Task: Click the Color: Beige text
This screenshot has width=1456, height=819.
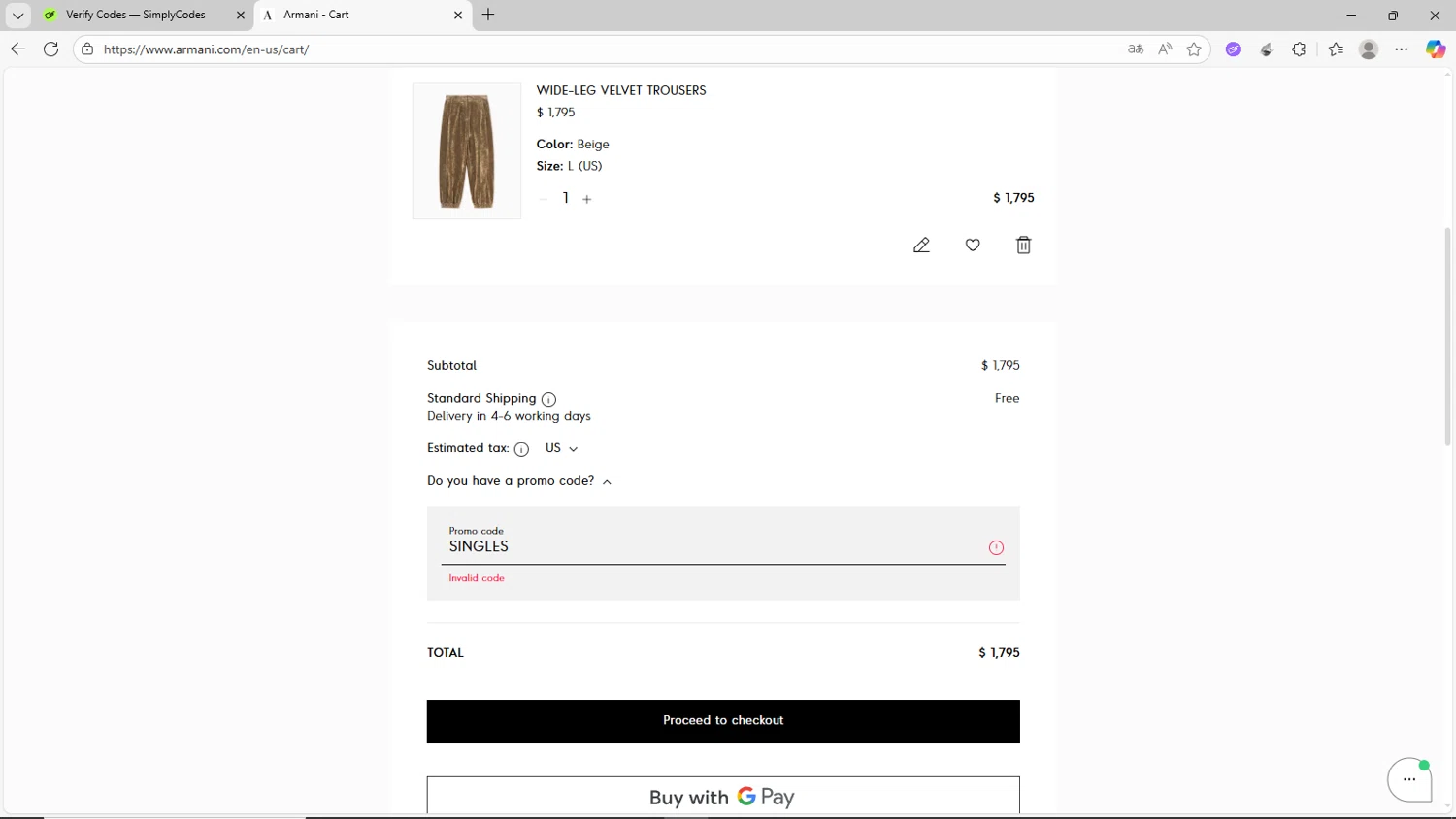Action: pos(573,145)
